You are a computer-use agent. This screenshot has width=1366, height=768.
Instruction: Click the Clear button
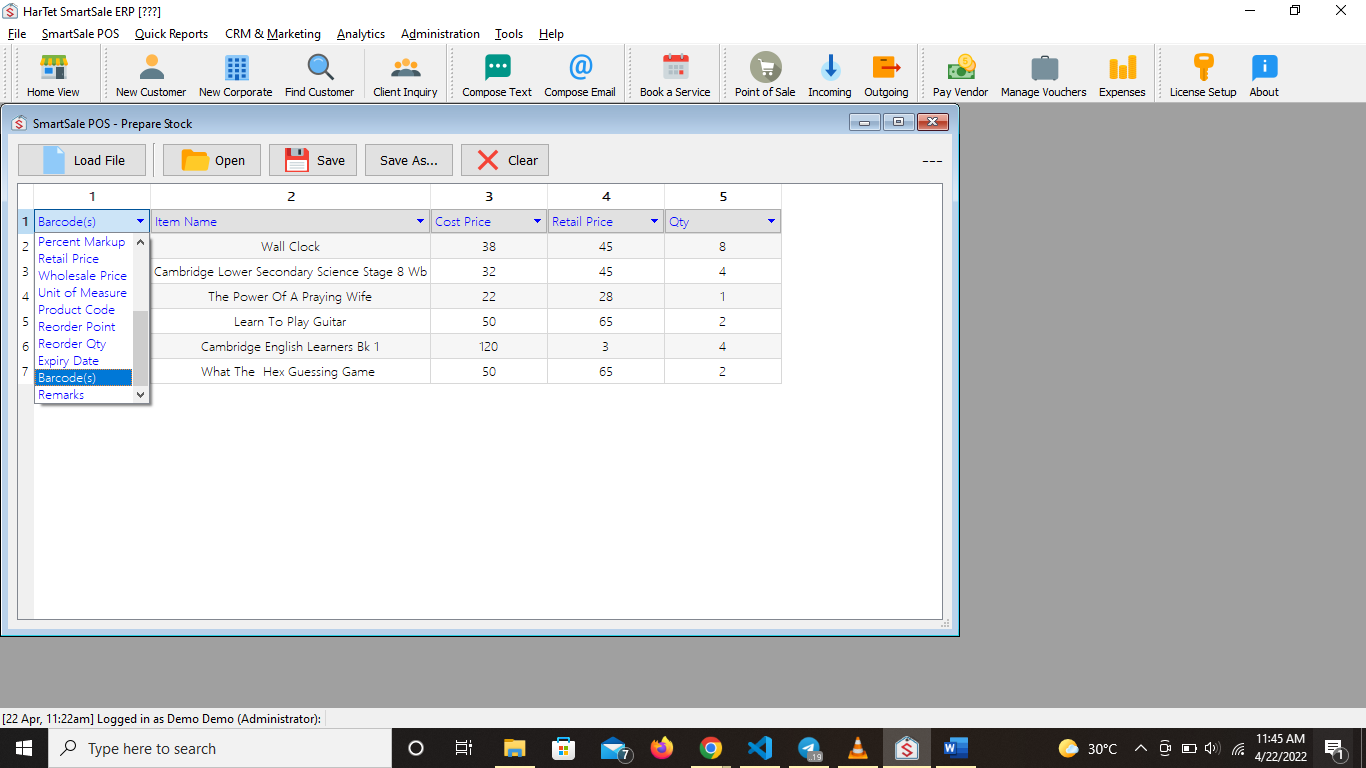pos(505,160)
